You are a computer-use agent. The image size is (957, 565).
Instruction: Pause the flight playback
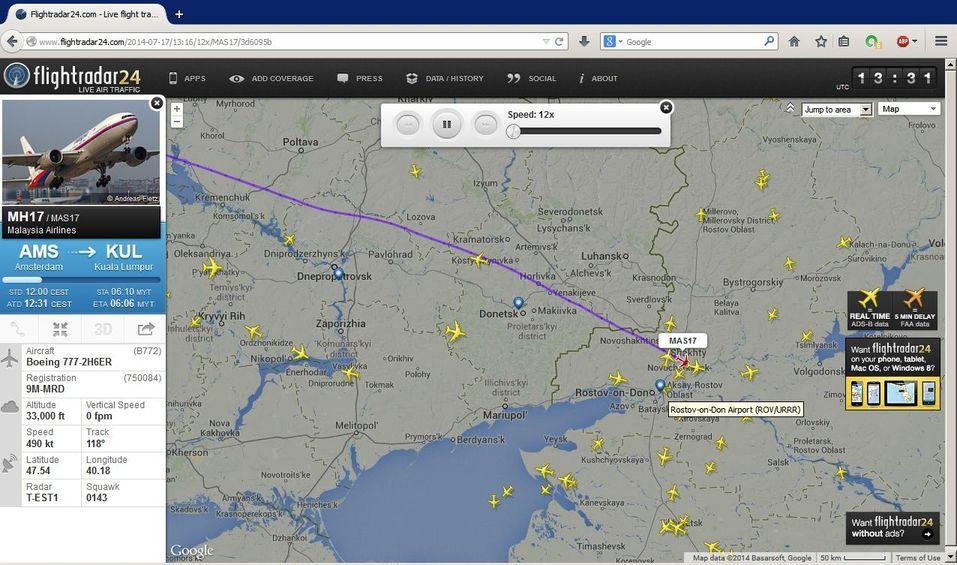447,124
